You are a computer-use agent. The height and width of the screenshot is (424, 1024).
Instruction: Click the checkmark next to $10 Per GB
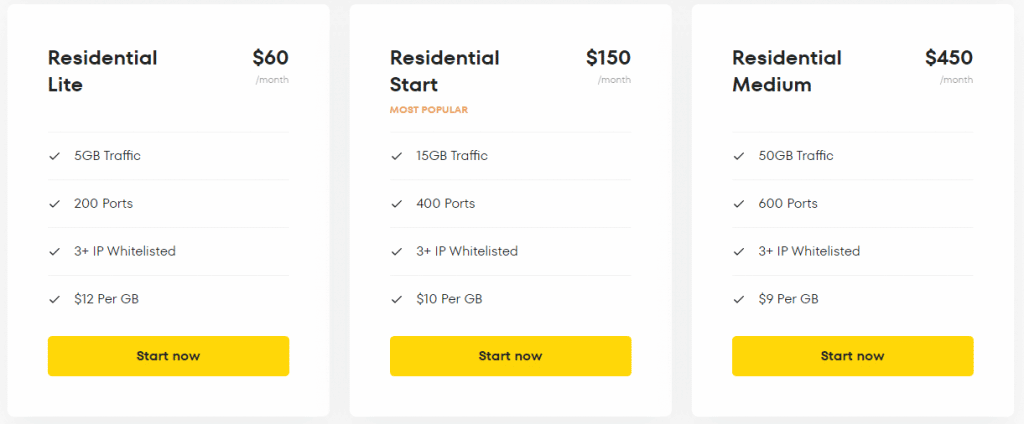[396, 299]
